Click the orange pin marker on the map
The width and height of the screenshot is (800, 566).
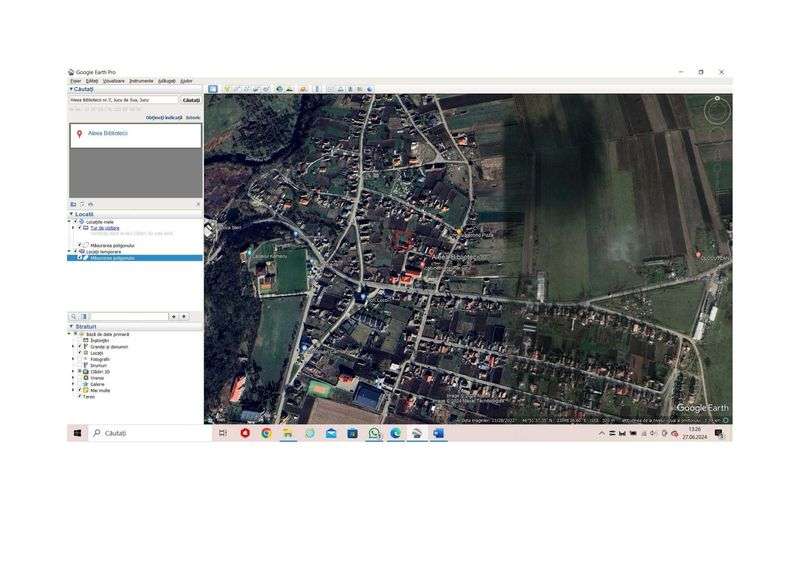click(459, 231)
